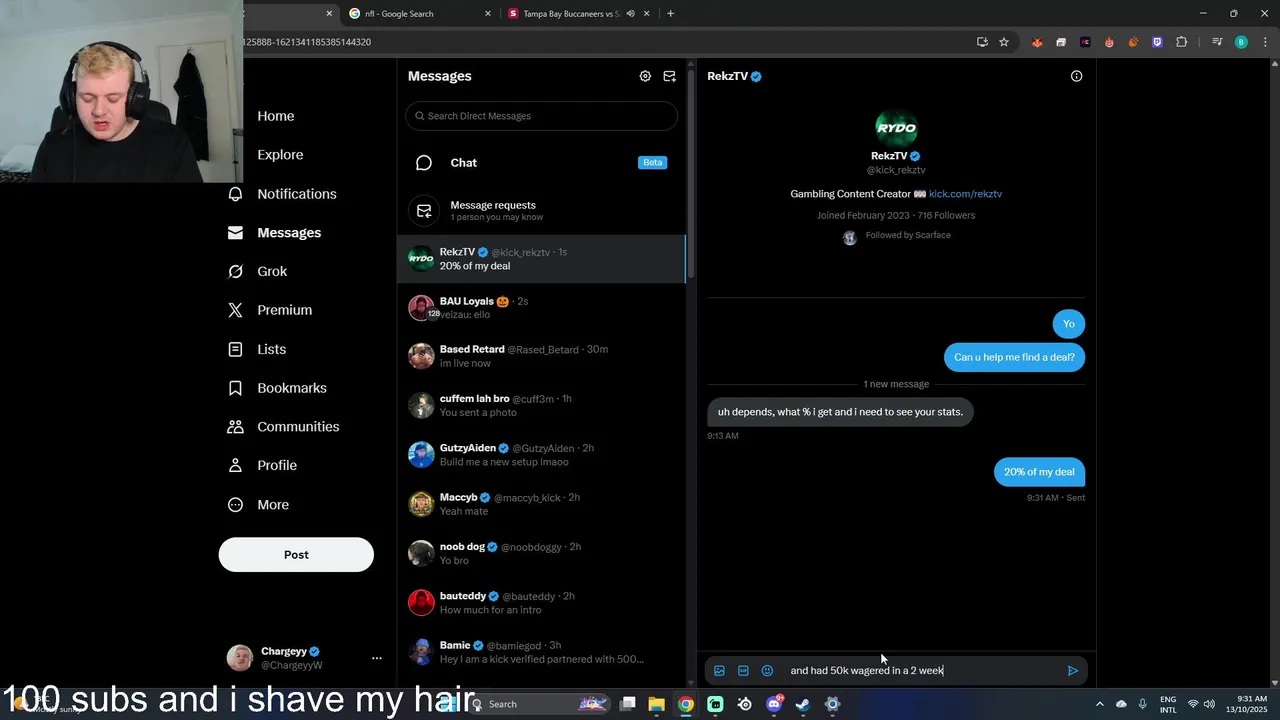Viewport: 1280px width, 720px height.
Task: Open the Based Retard conversation
Action: tap(541, 356)
